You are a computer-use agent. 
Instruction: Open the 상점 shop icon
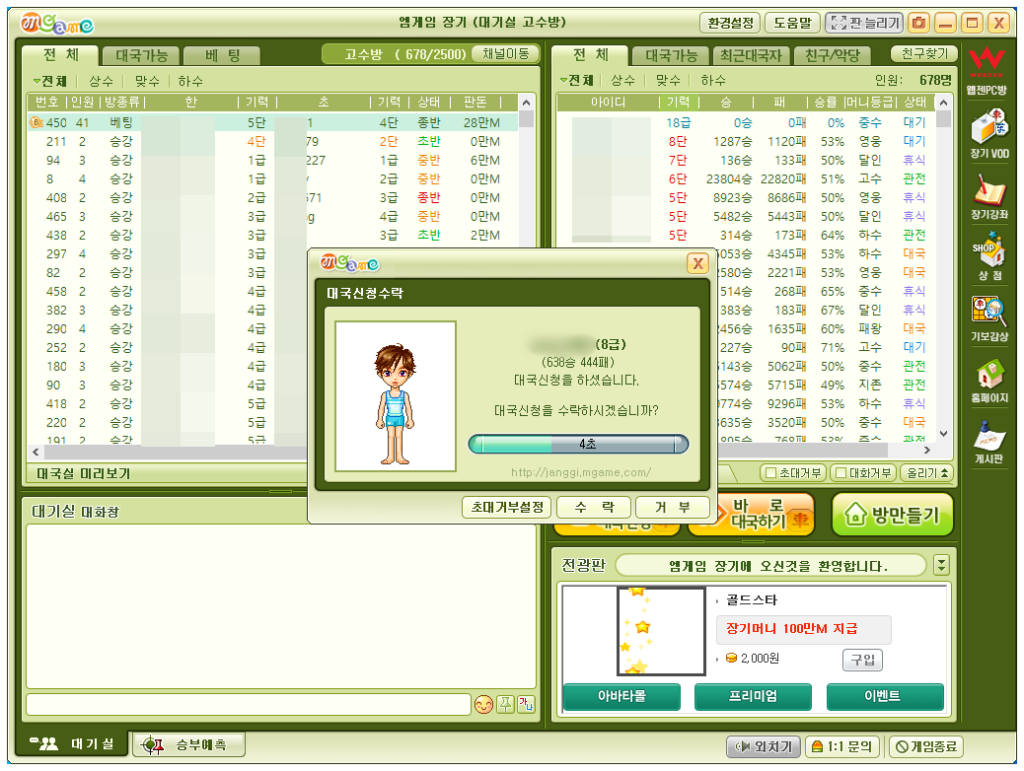pyautogui.click(x=989, y=257)
